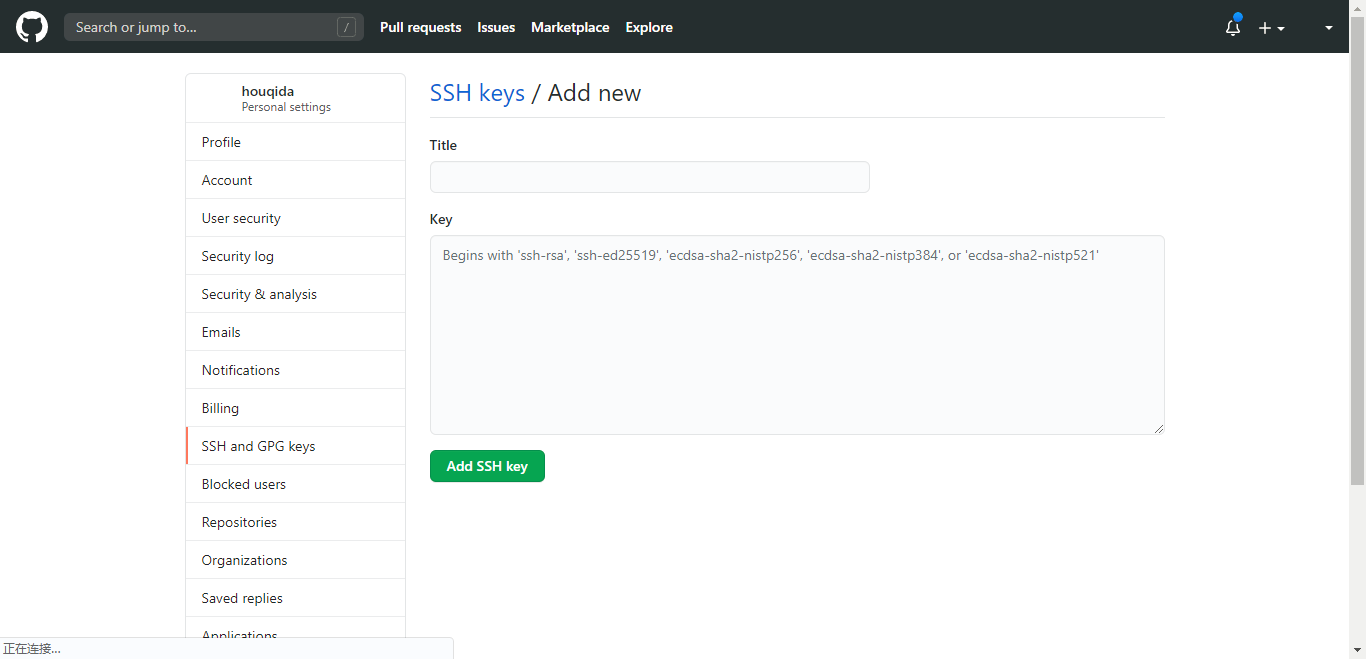
Task: Click the Title input field
Action: pyautogui.click(x=649, y=177)
